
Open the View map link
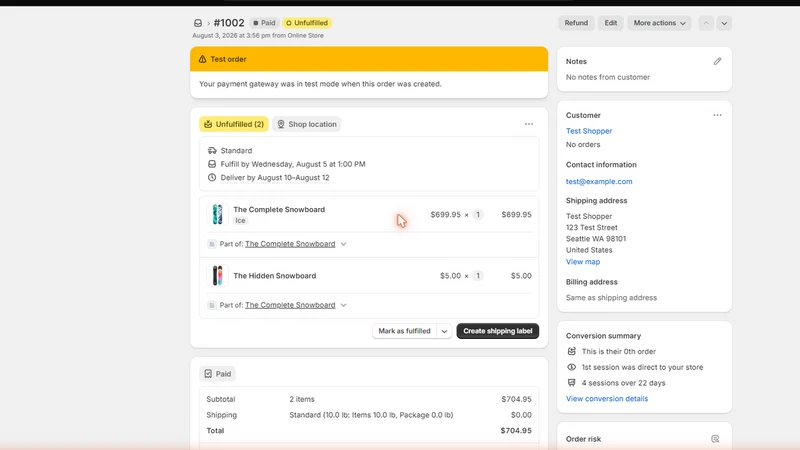tap(583, 262)
